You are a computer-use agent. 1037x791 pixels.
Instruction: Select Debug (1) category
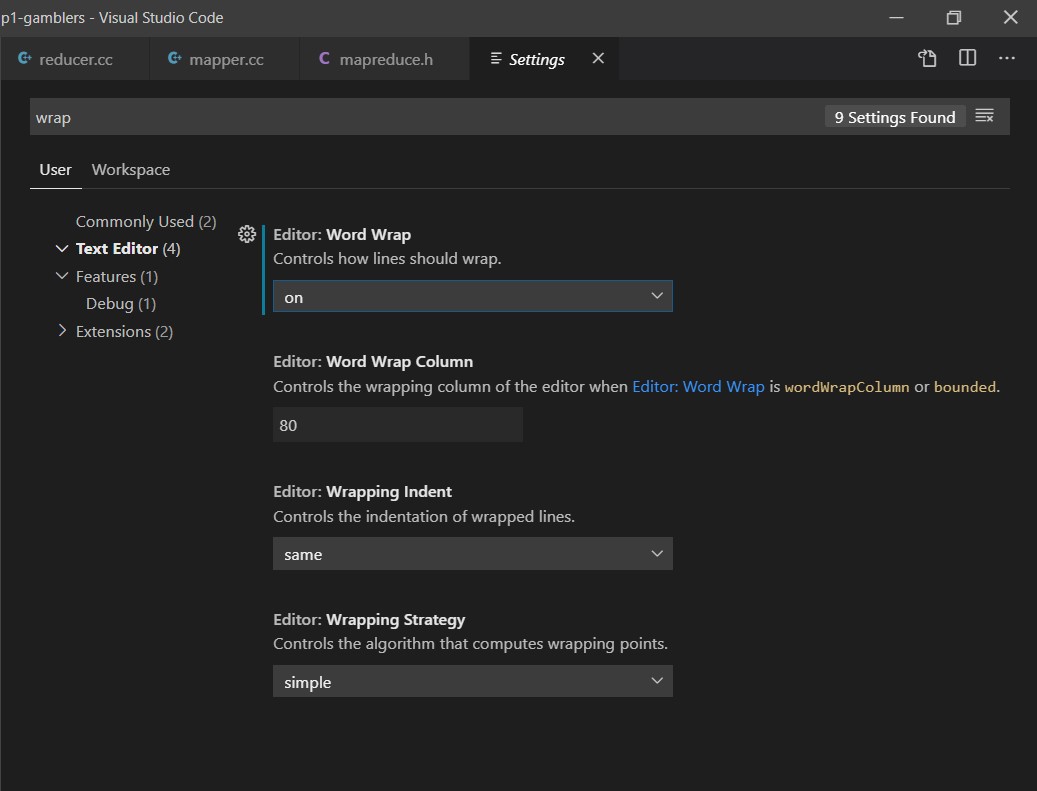point(121,304)
